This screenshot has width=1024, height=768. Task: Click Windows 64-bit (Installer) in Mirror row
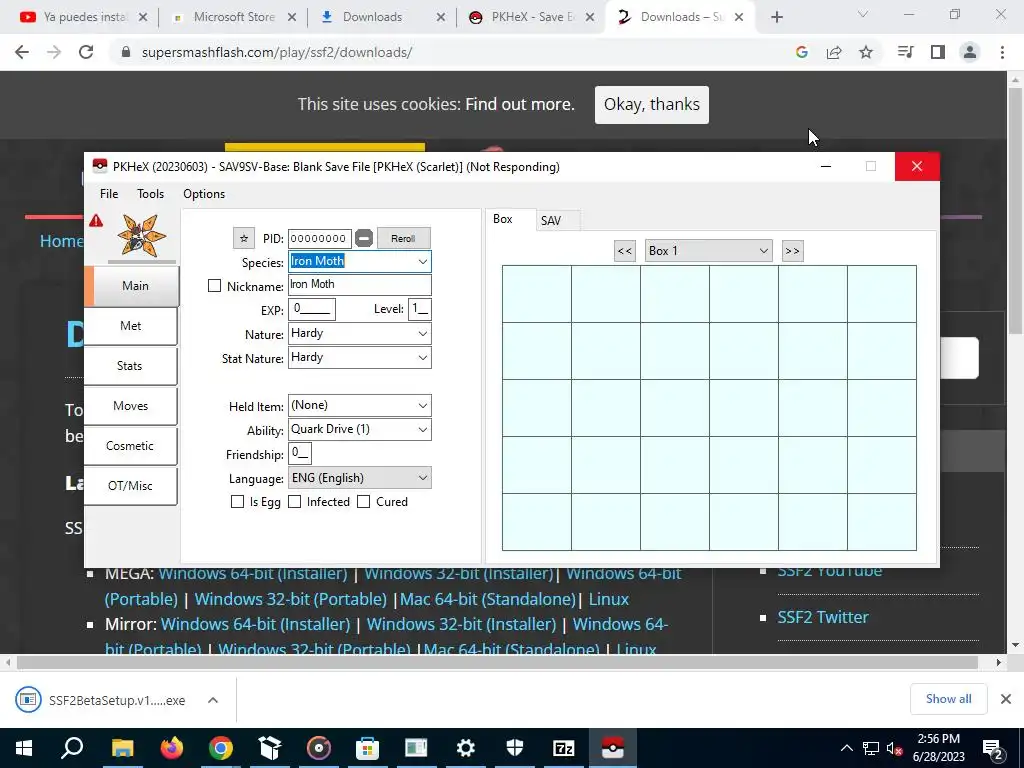pos(255,624)
